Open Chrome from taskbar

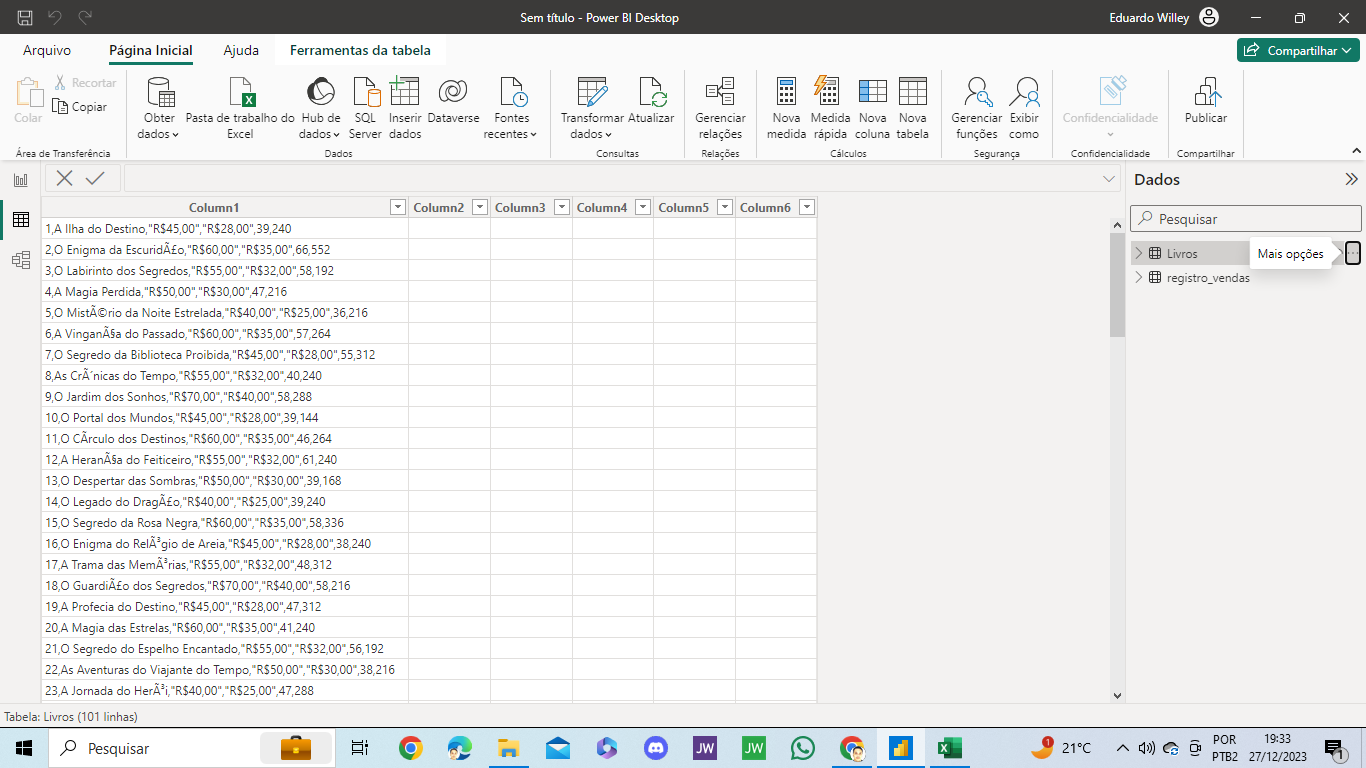pyautogui.click(x=410, y=748)
